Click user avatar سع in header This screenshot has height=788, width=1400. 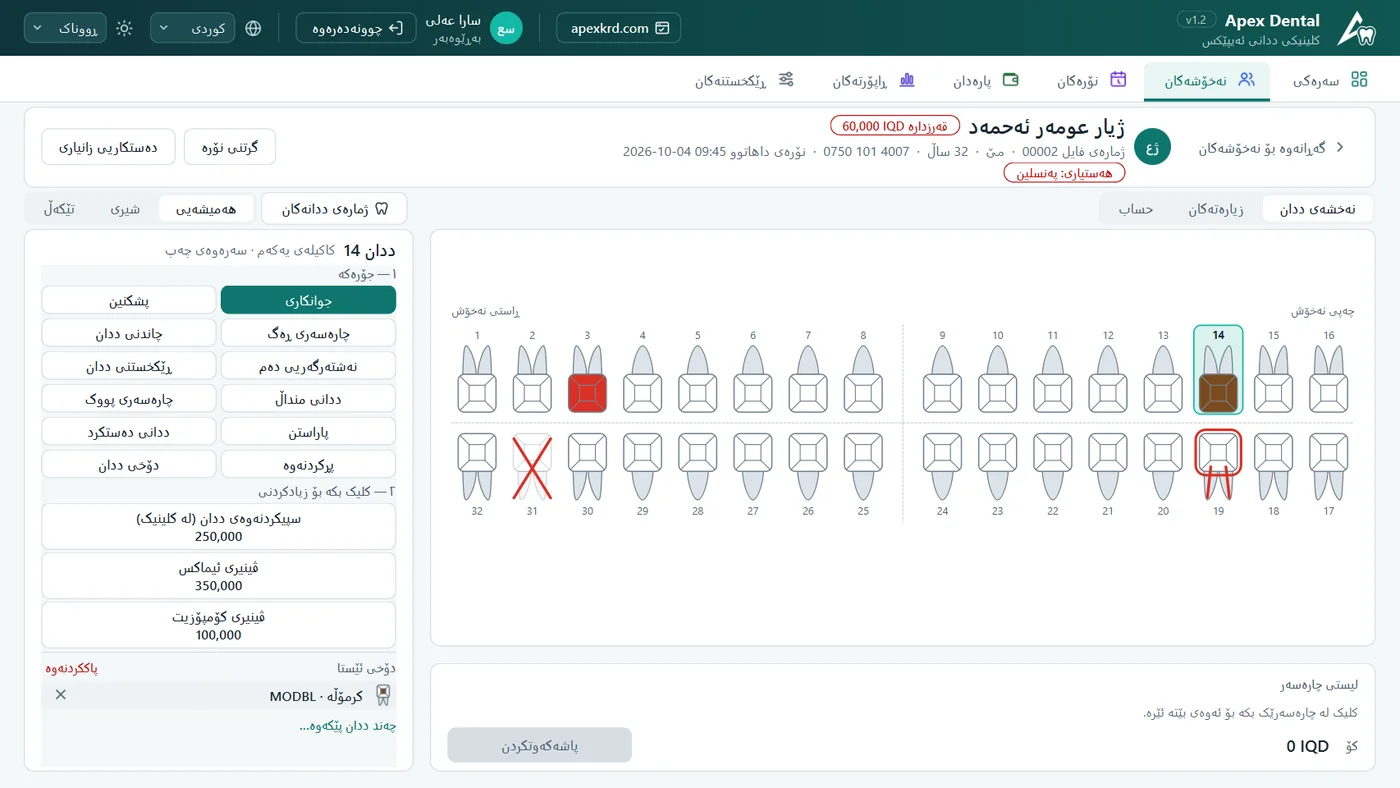point(506,28)
